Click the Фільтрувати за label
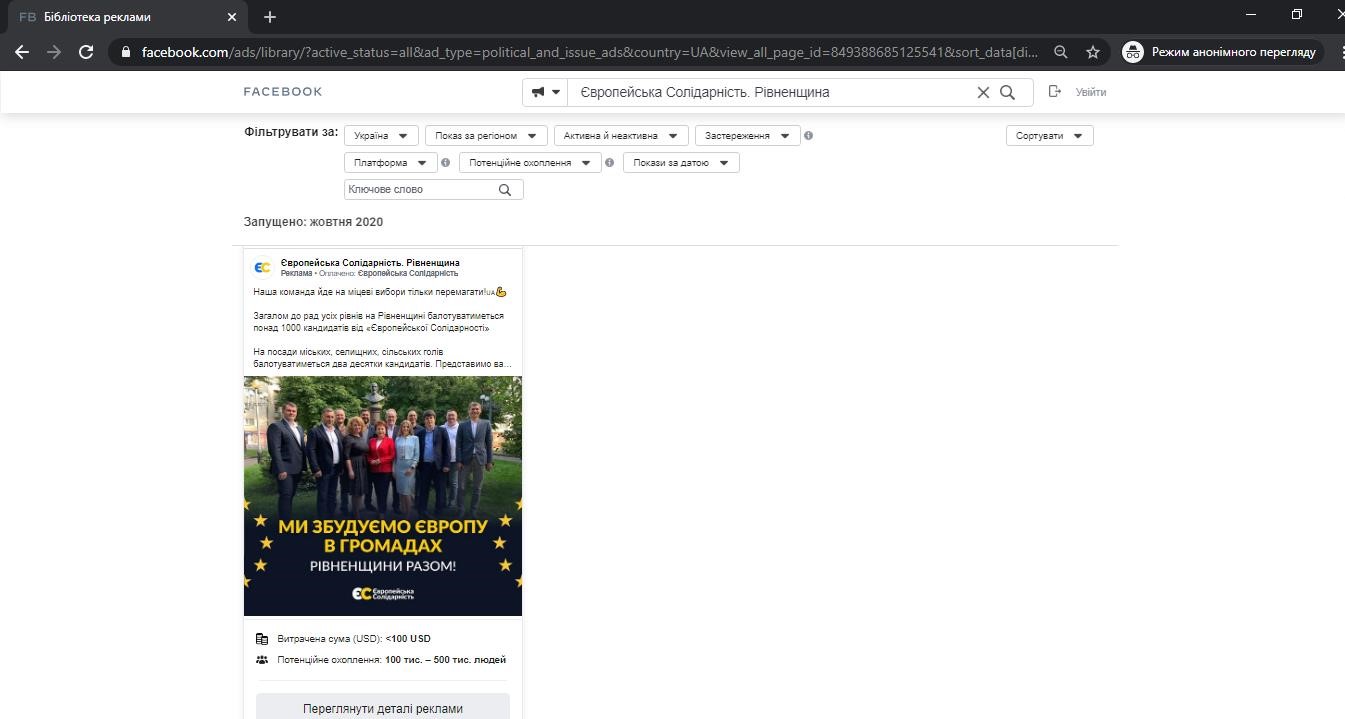1345x719 pixels. [291, 132]
